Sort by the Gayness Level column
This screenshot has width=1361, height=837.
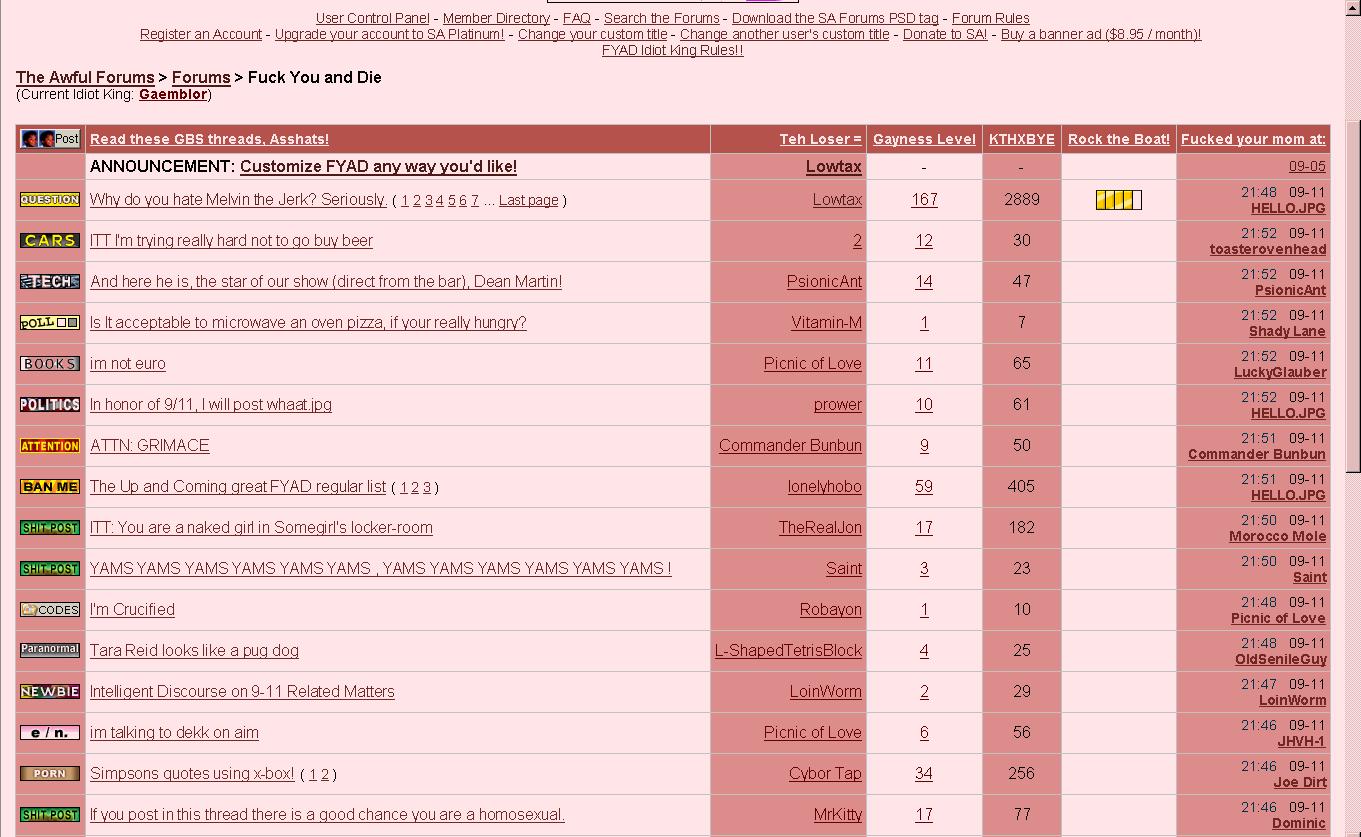[x=924, y=139]
